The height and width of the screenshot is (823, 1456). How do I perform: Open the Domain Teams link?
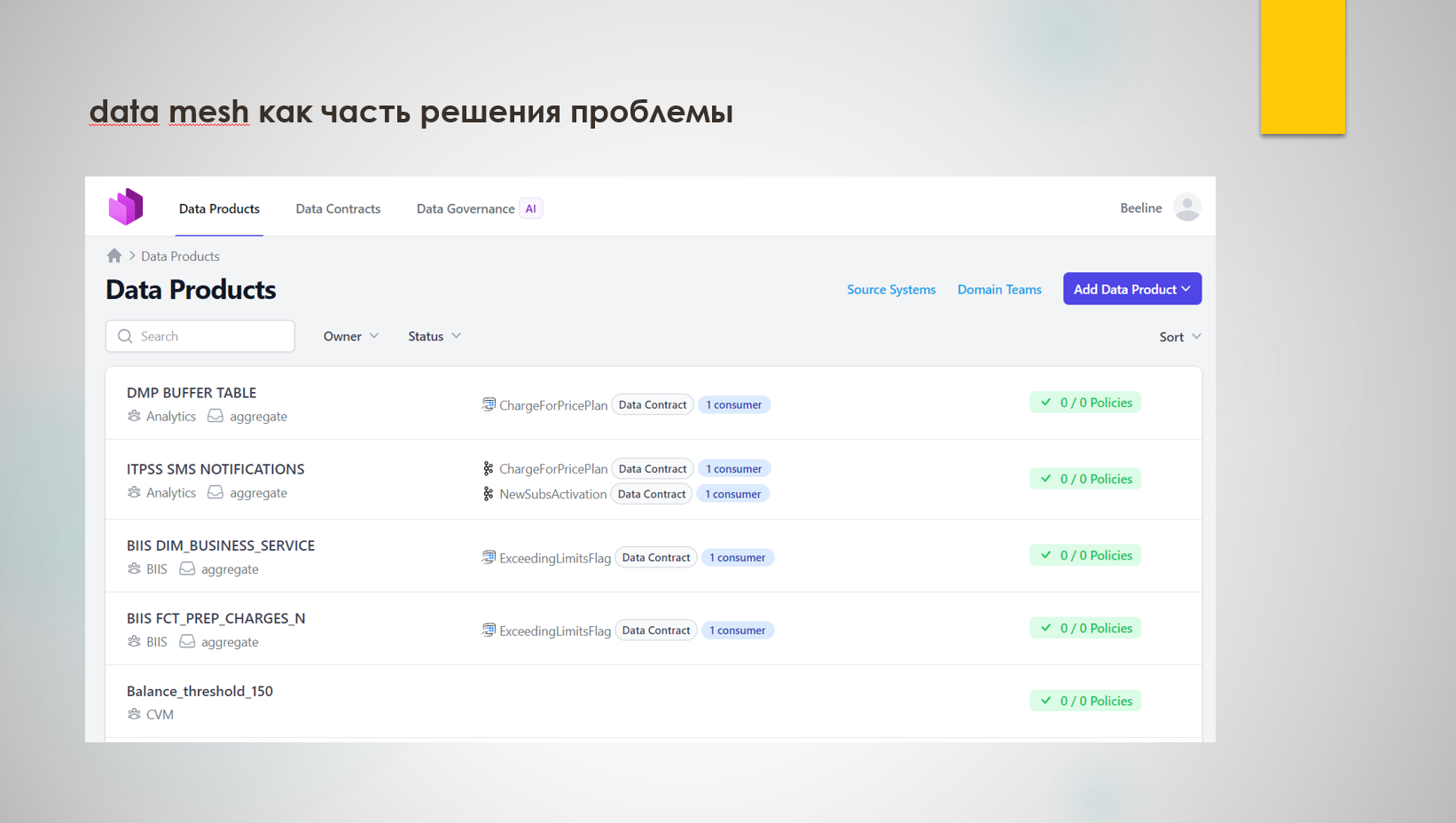[999, 290]
